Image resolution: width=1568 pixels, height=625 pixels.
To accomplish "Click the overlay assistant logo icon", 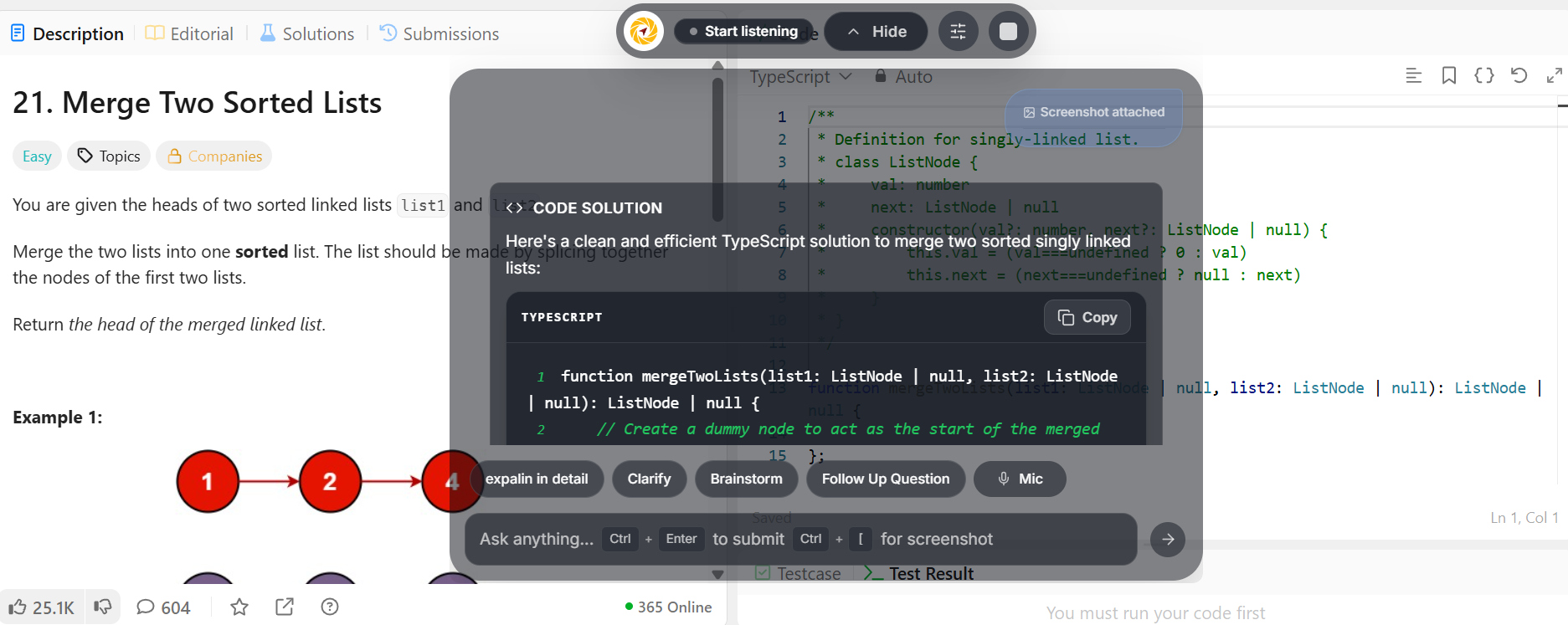I will (644, 32).
